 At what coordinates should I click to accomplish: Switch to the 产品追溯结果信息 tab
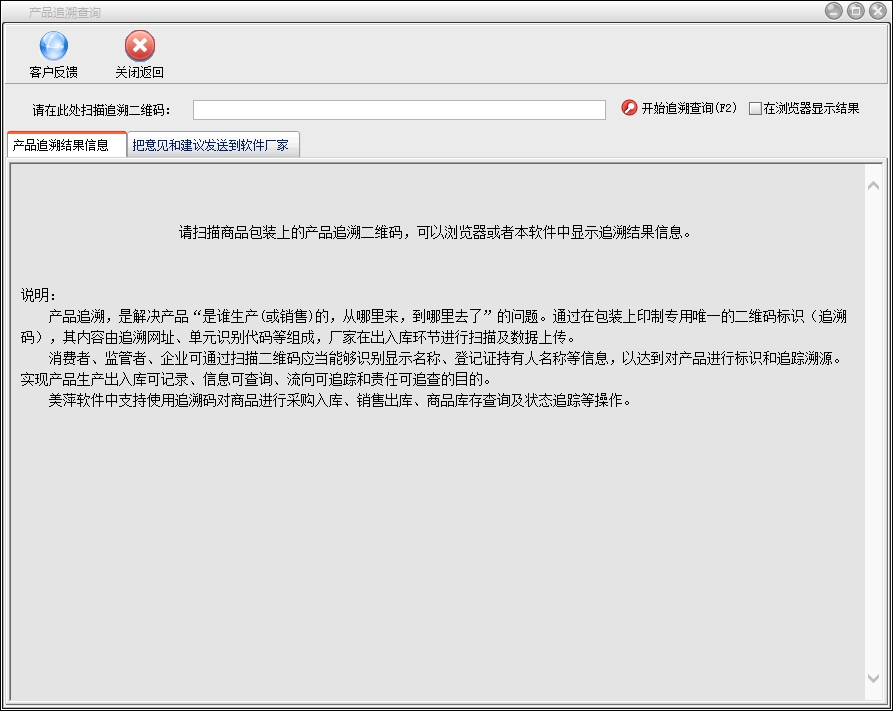click(x=62, y=145)
